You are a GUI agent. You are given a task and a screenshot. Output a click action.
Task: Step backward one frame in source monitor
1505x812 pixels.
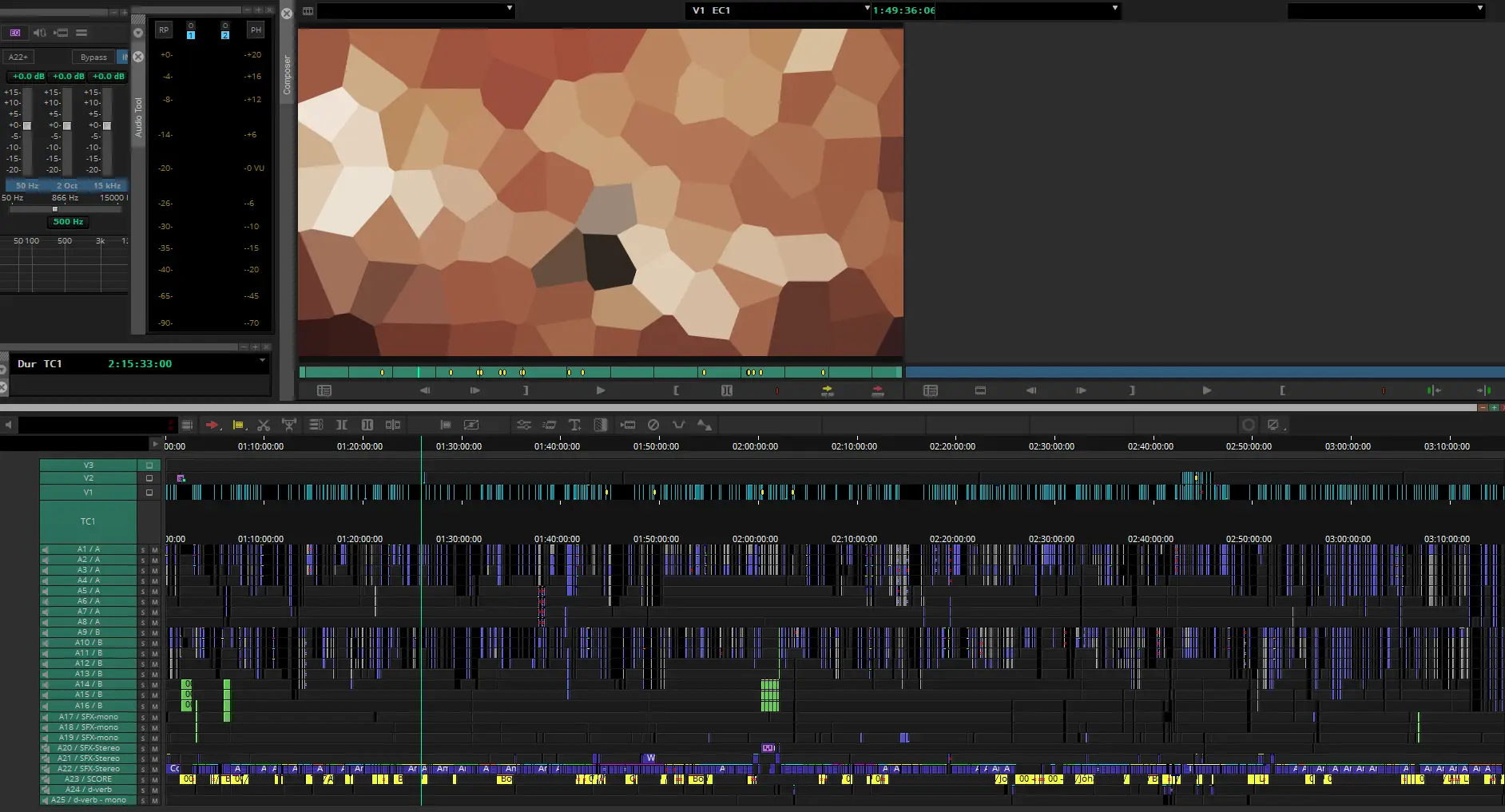[425, 390]
